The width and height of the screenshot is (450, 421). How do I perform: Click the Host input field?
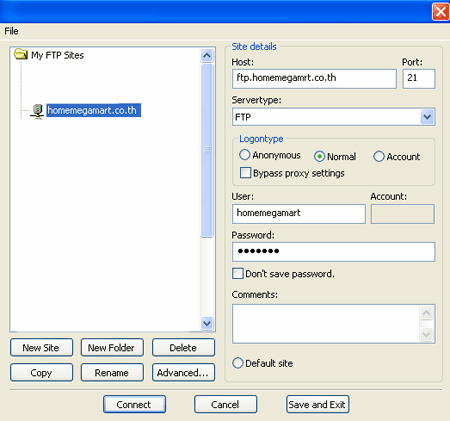click(x=314, y=79)
